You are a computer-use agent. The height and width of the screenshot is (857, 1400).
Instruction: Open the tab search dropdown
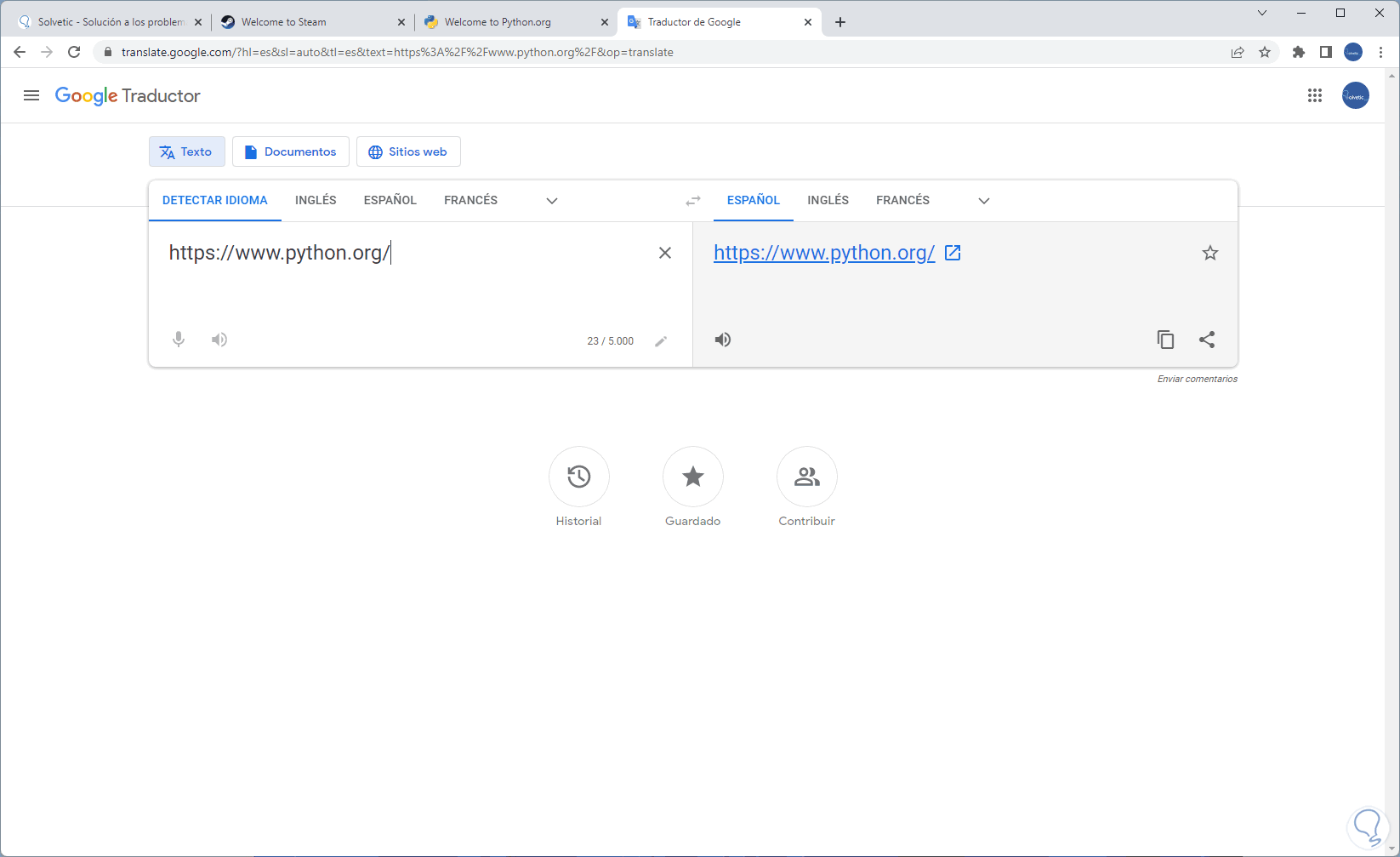point(1262,13)
